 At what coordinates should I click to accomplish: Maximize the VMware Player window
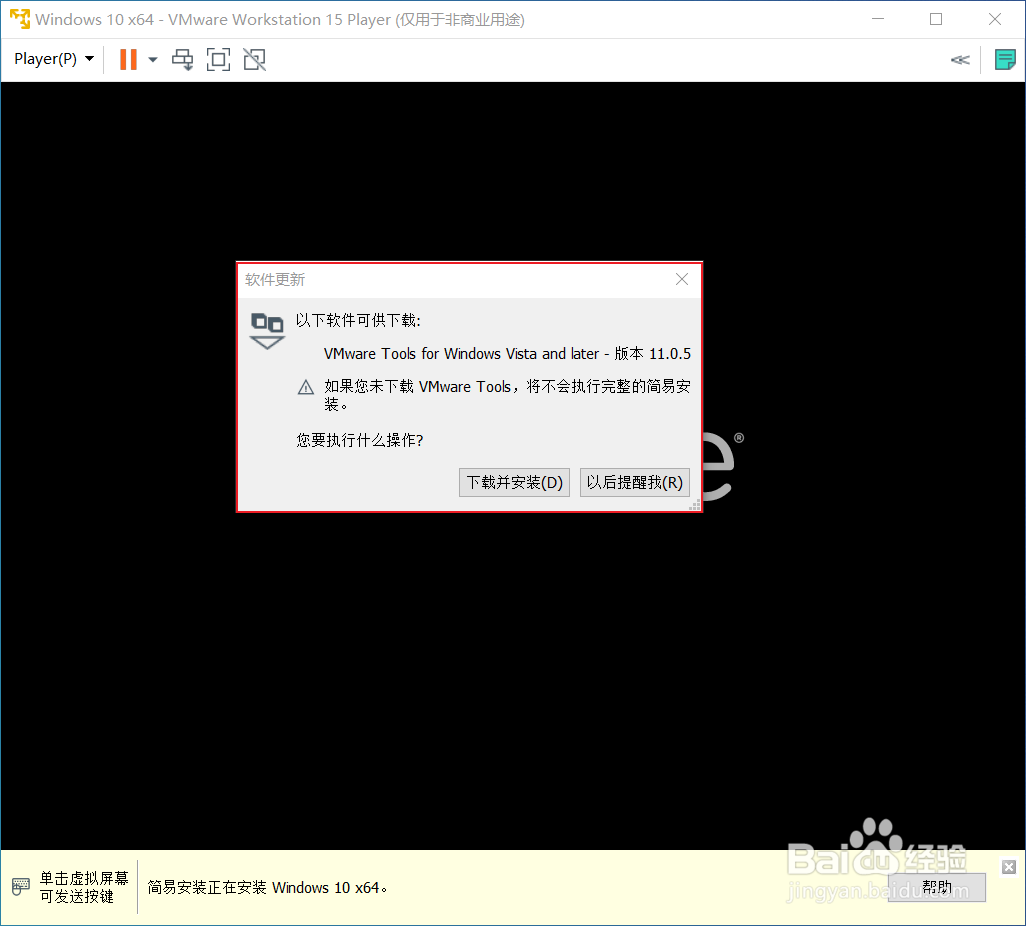936,19
